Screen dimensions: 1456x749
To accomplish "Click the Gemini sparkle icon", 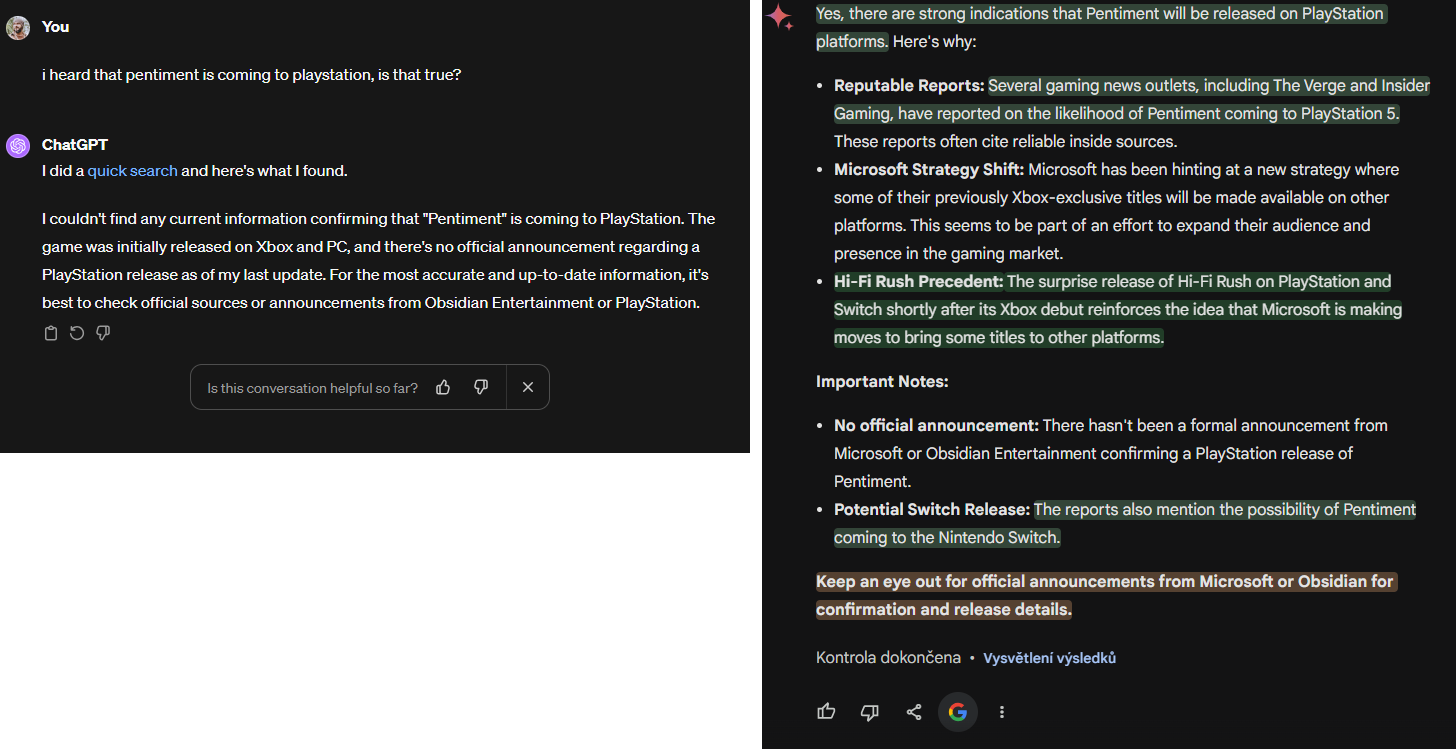I will [x=780, y=16].
